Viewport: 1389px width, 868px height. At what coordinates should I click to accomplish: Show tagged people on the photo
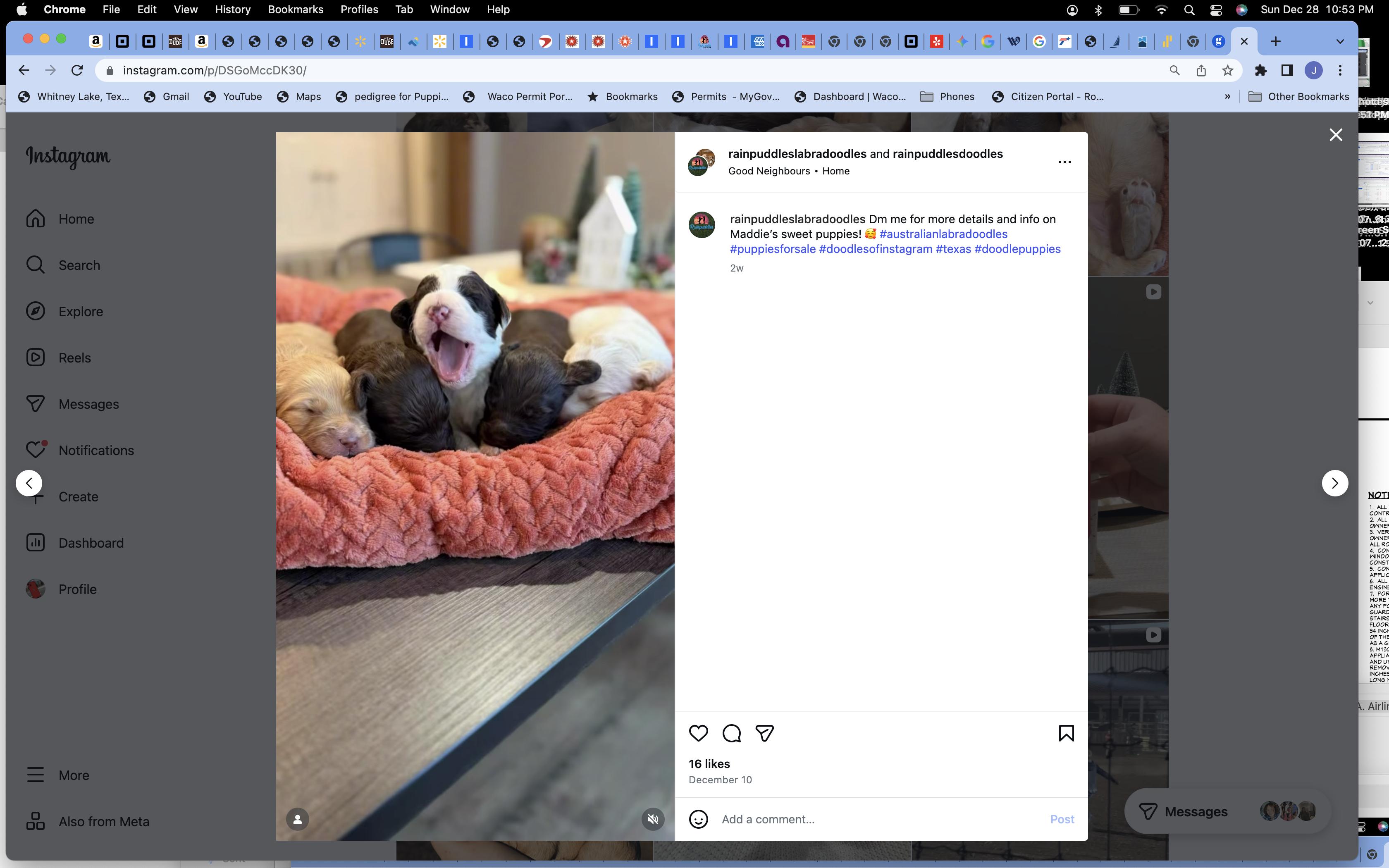pos(297,819)
